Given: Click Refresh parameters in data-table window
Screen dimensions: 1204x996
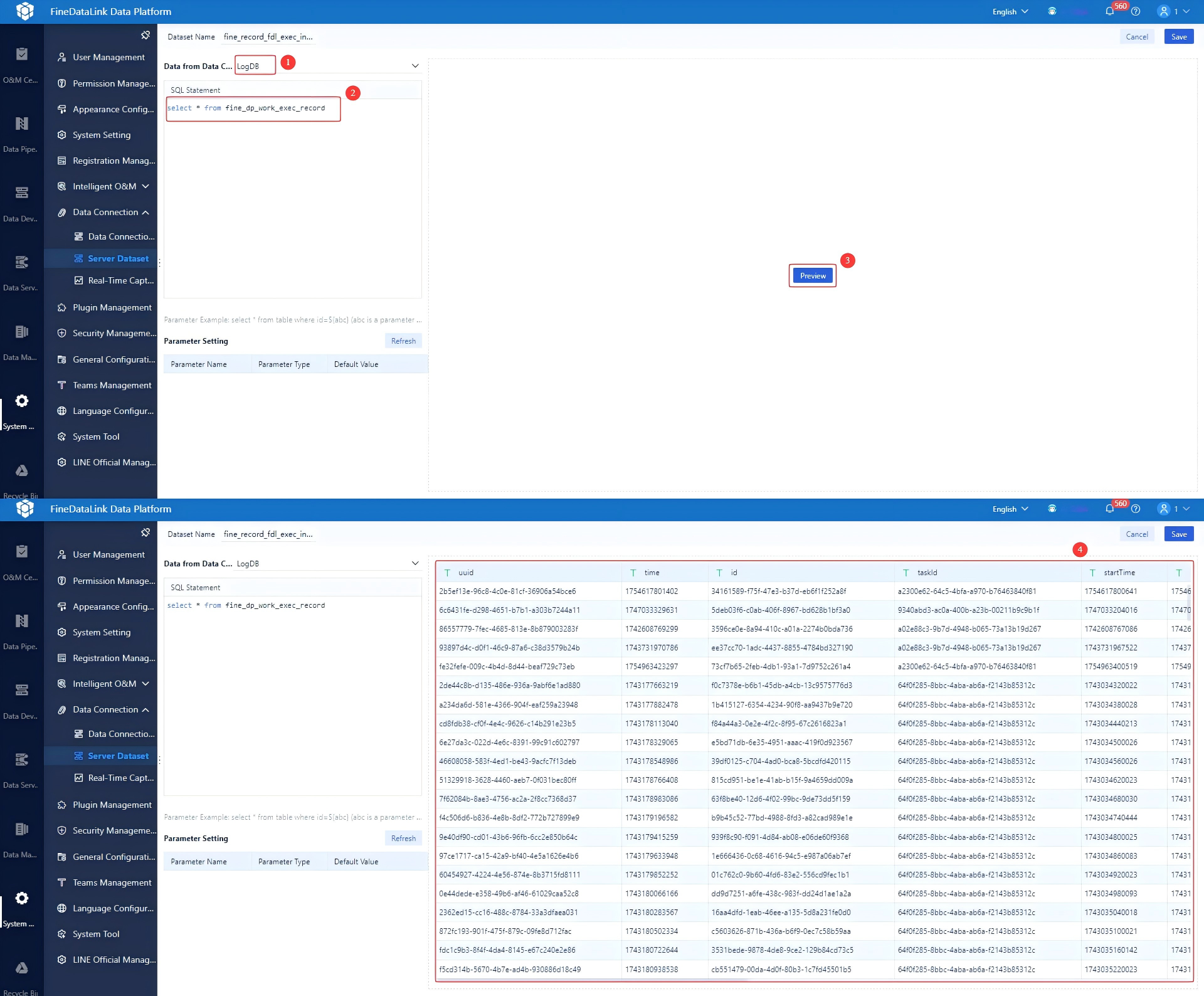Looking at the screenshot, I should pyautogui.click(x=403, y=839).
